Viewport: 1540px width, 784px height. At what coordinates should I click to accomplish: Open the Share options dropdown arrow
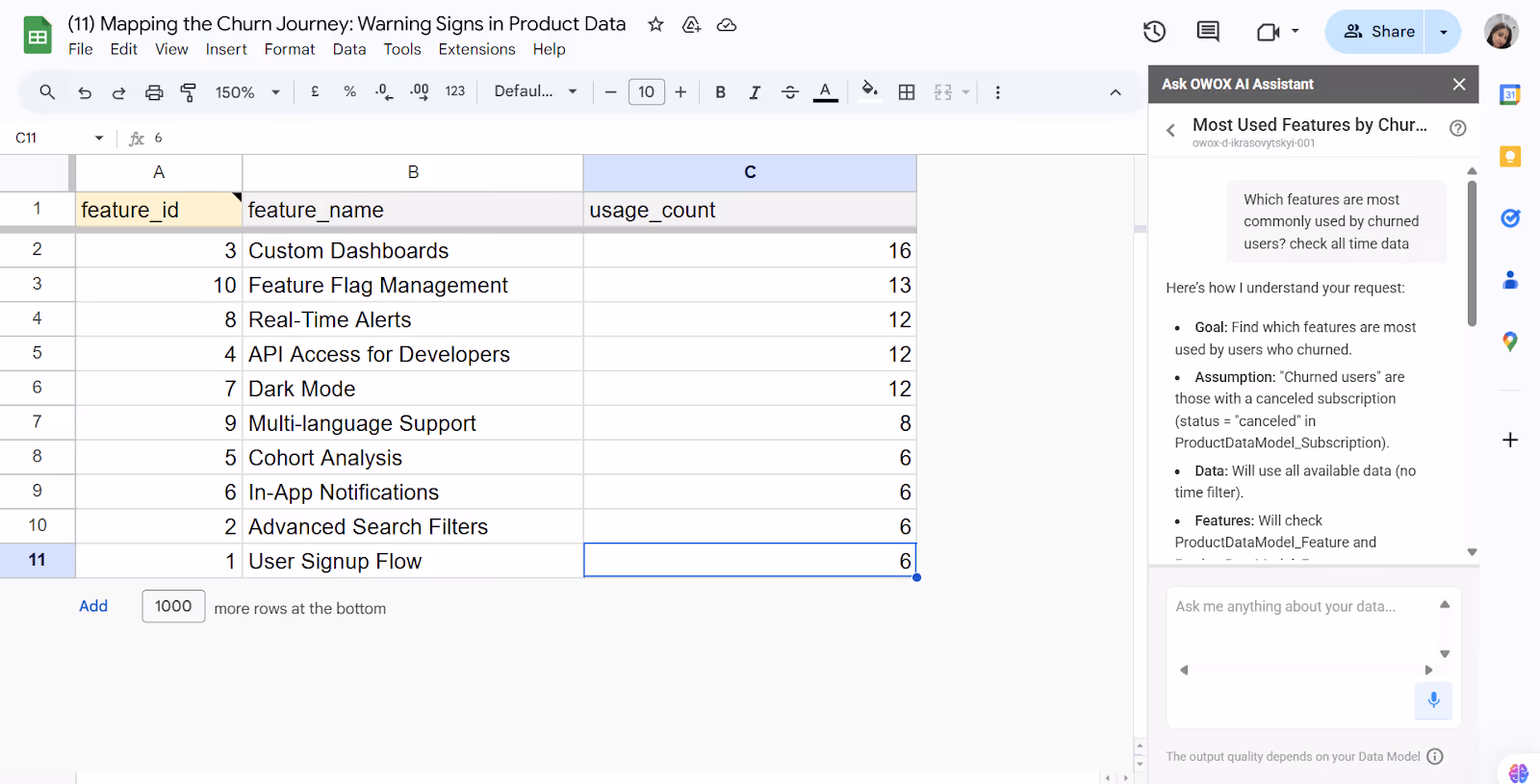pyautogui.click(x=1443, y=32)
